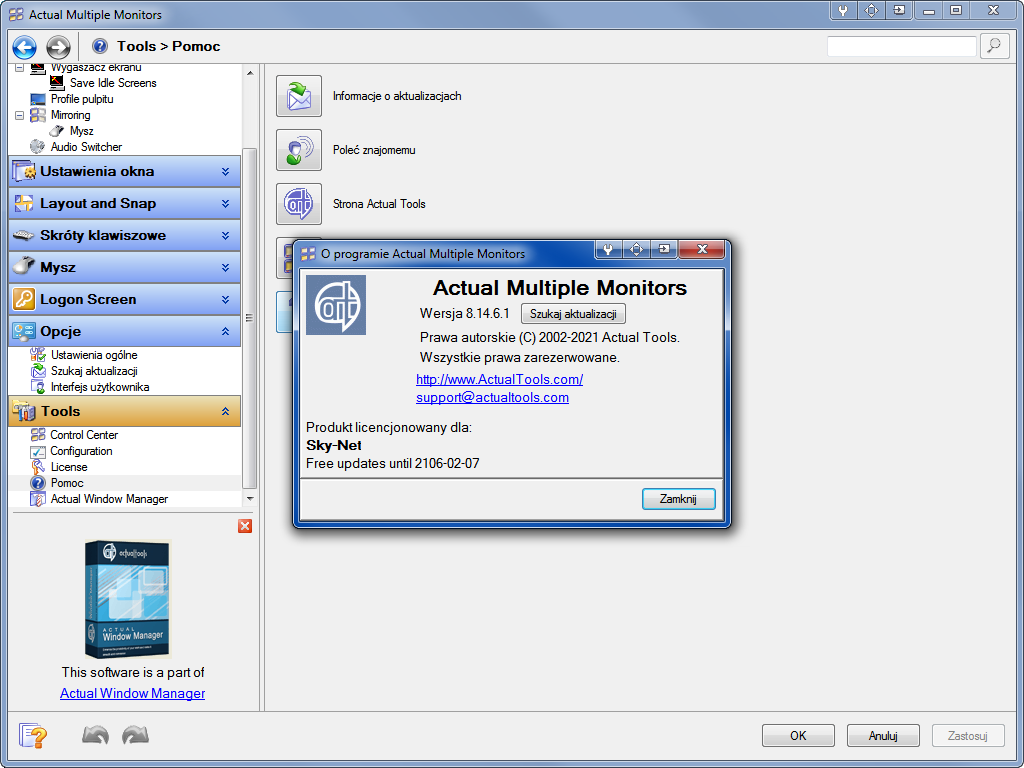Expand the Ustawienia okna section chevron
This screenshot has width=1024, height=768.
(225, 172)
